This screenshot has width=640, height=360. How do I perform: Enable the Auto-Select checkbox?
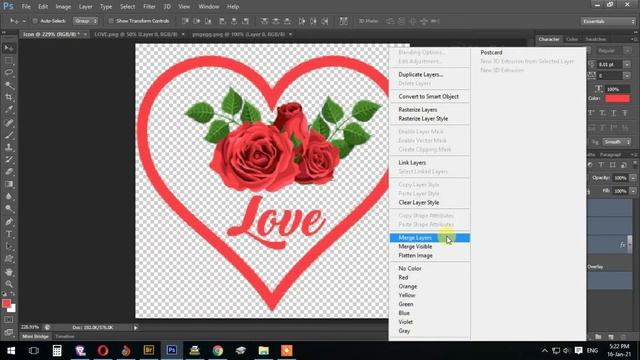pyautogui.click(x=35, y=21)
